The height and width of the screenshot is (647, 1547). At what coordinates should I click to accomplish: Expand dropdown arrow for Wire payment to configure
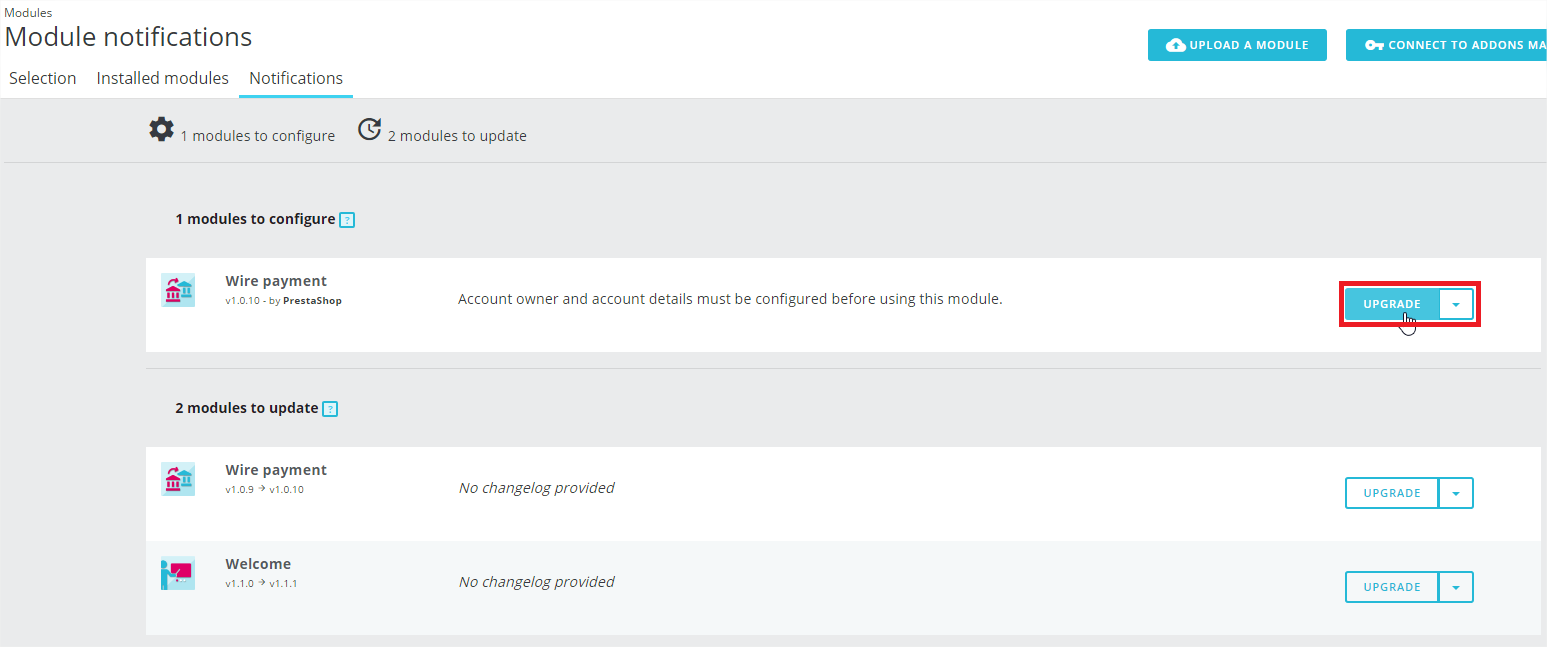[1456, 304]
